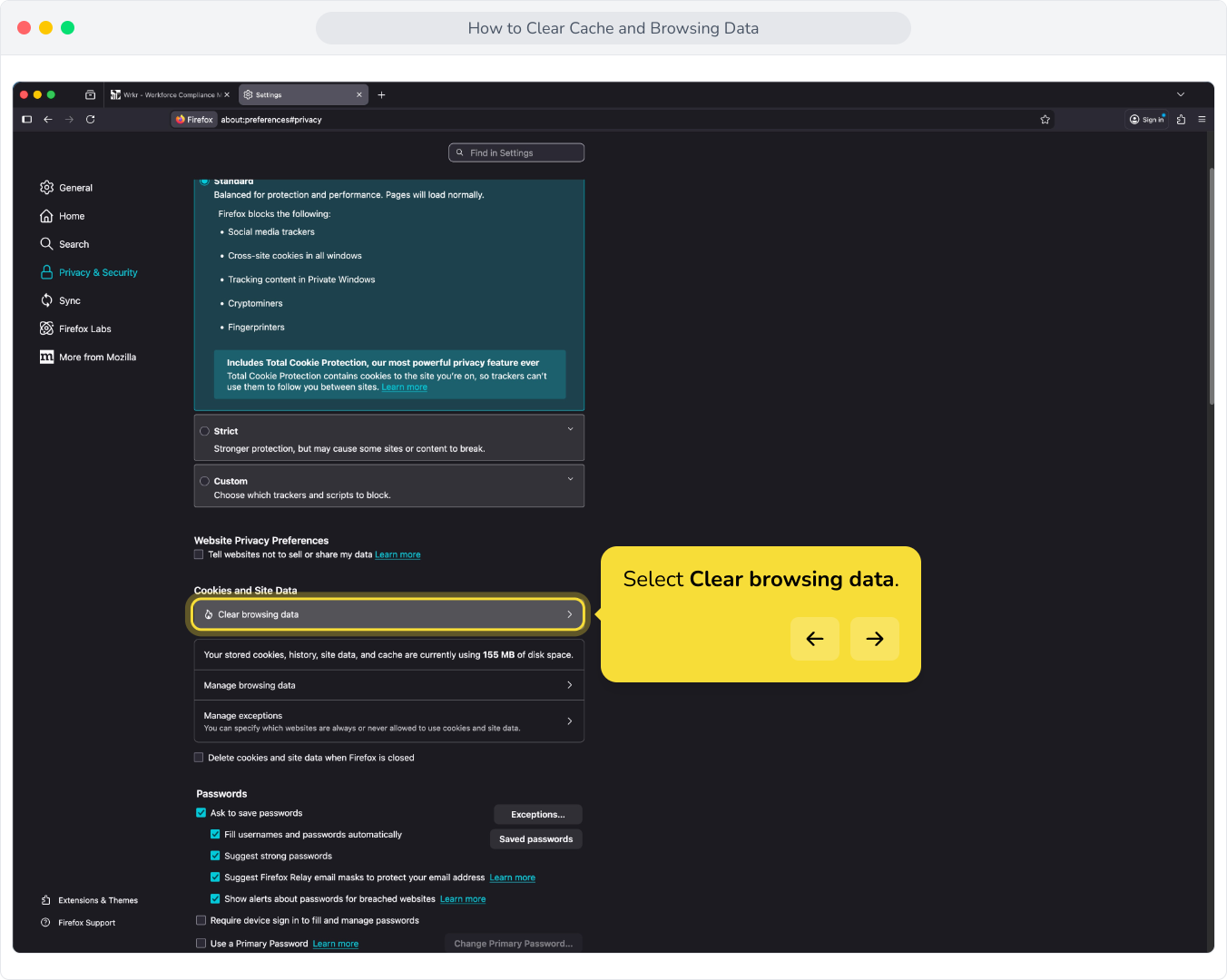The image size is (1227, 980).
Task: Open a new tab with plus icon
Action: pyautogui.click(x=381, y=94)
